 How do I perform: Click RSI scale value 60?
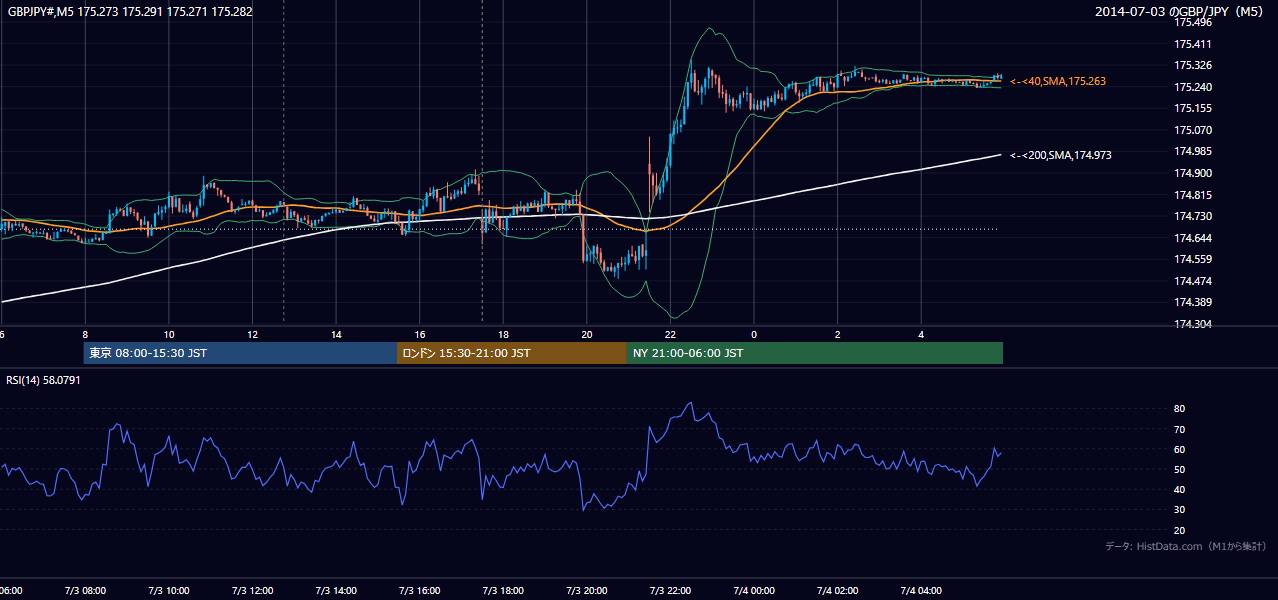(x=1179, y=449)
